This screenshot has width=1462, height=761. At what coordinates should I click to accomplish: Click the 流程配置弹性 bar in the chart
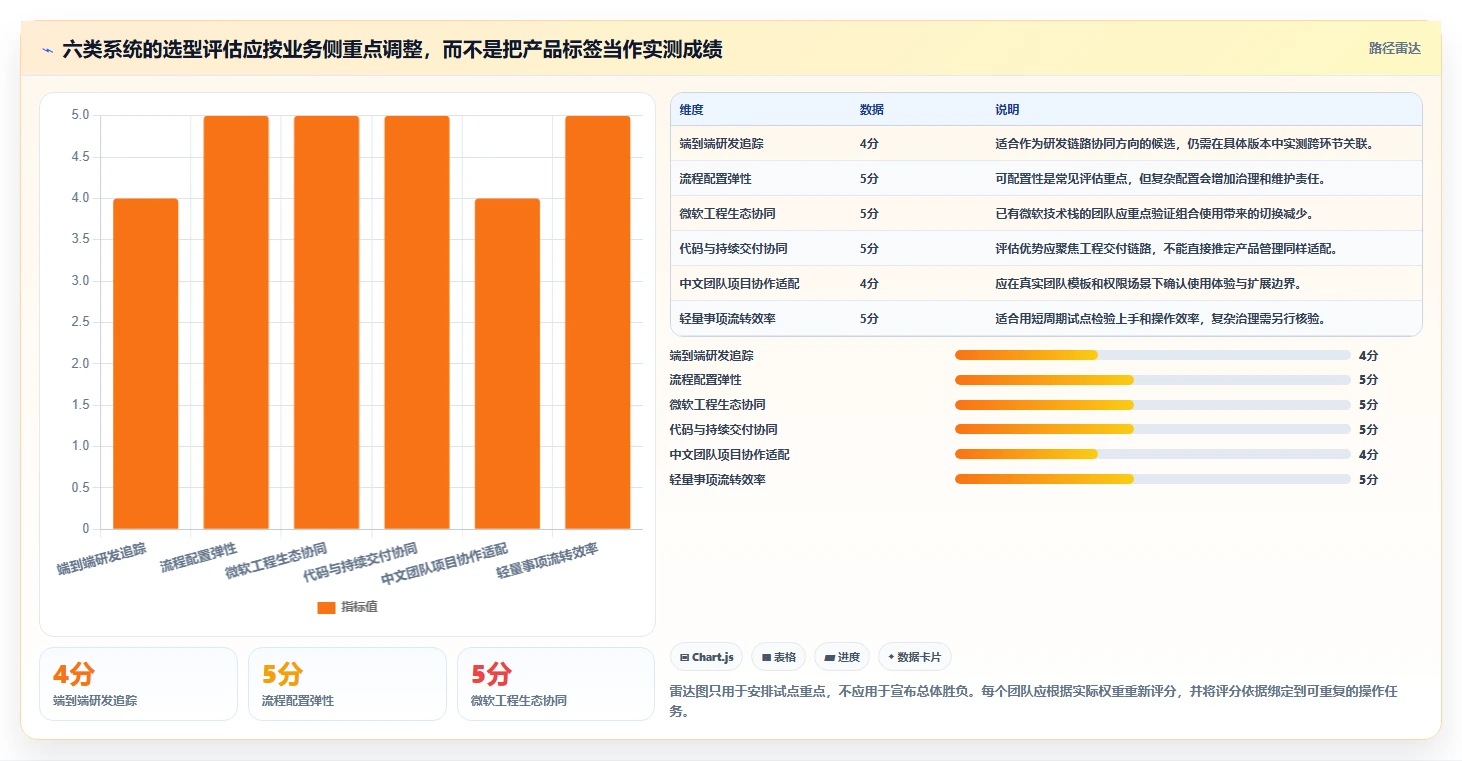click(236, 322)
